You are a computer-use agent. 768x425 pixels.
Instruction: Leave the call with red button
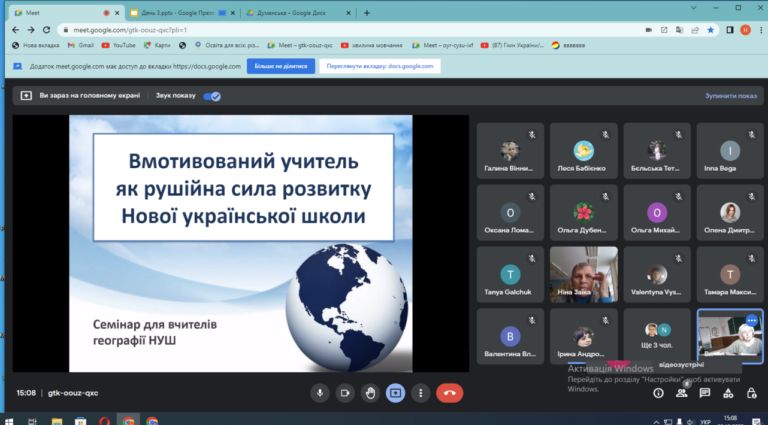pos(450,393)
